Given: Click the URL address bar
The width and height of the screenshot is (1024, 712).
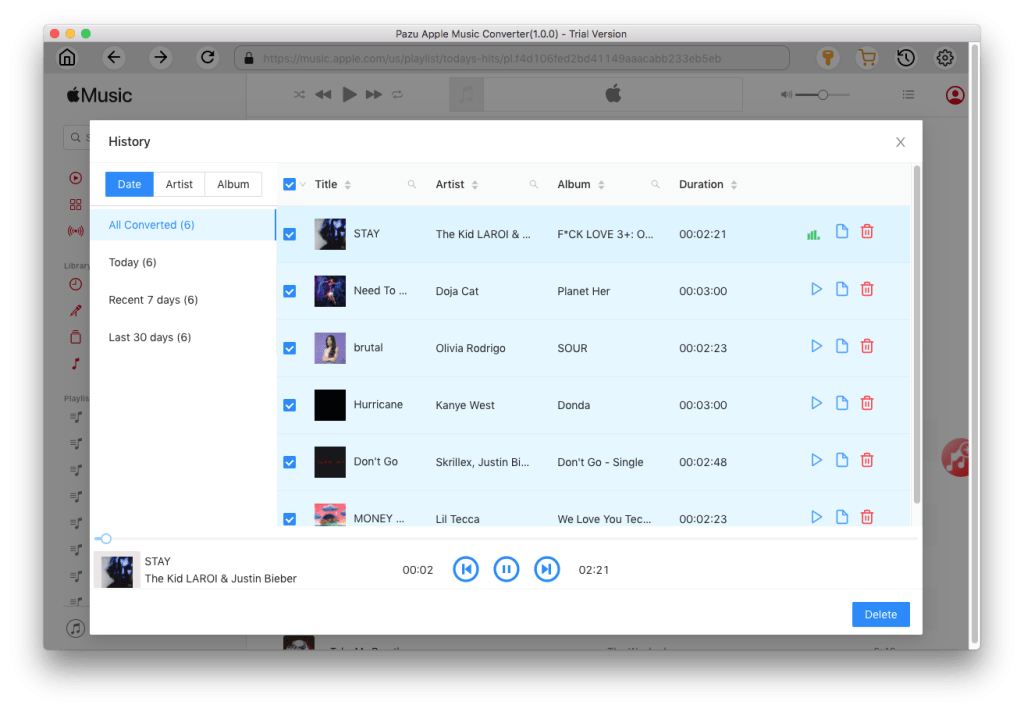Looking at the screenshot, I should (512, 58).
